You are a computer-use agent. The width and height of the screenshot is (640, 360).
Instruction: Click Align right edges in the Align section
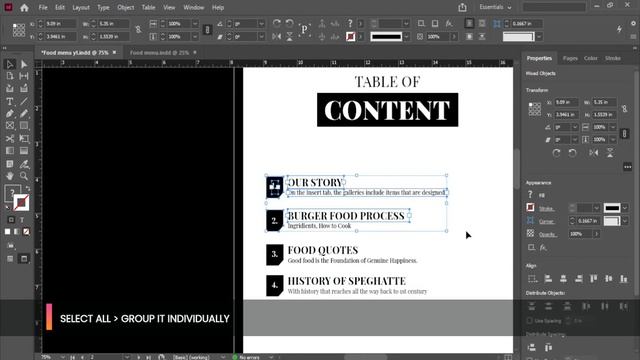pyautogui.click(x=578, y=279)
